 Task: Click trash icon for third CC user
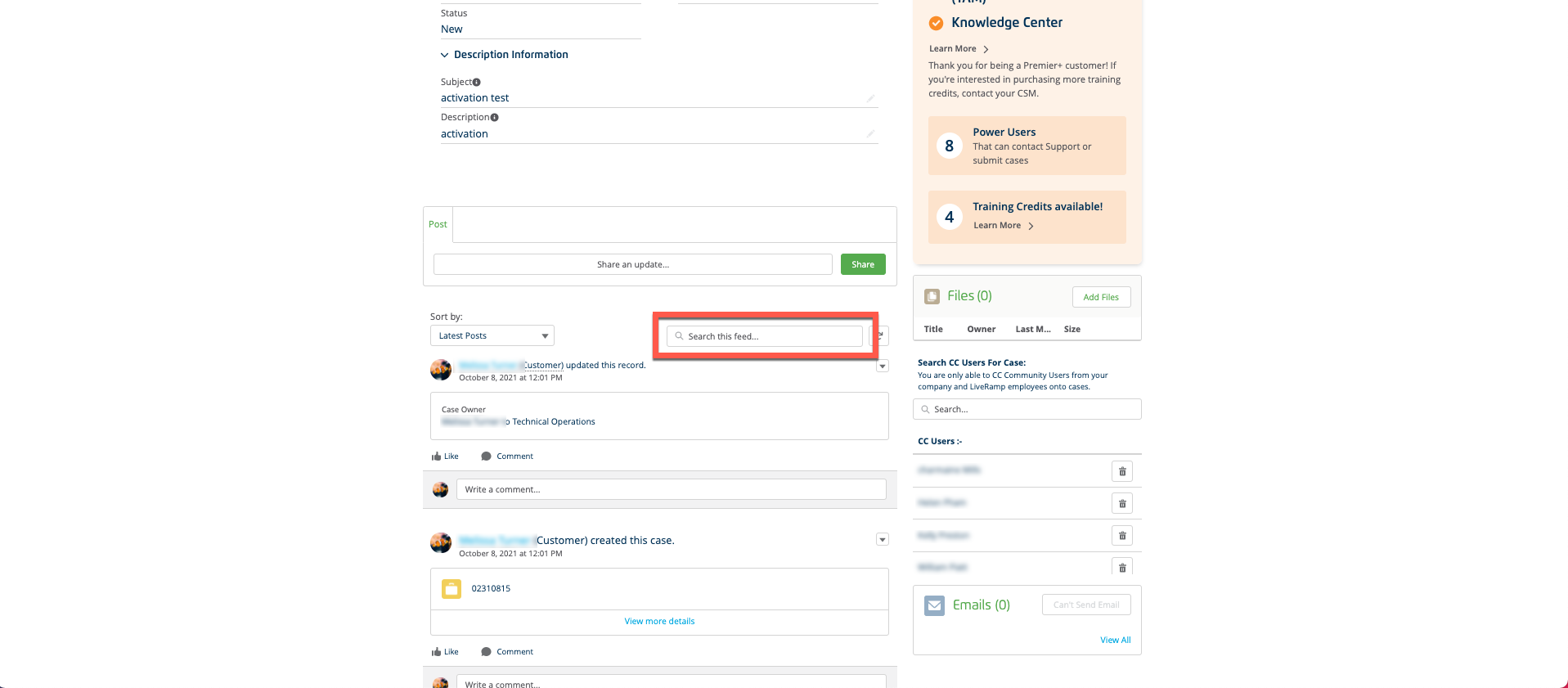click(x=1121, y=536)
